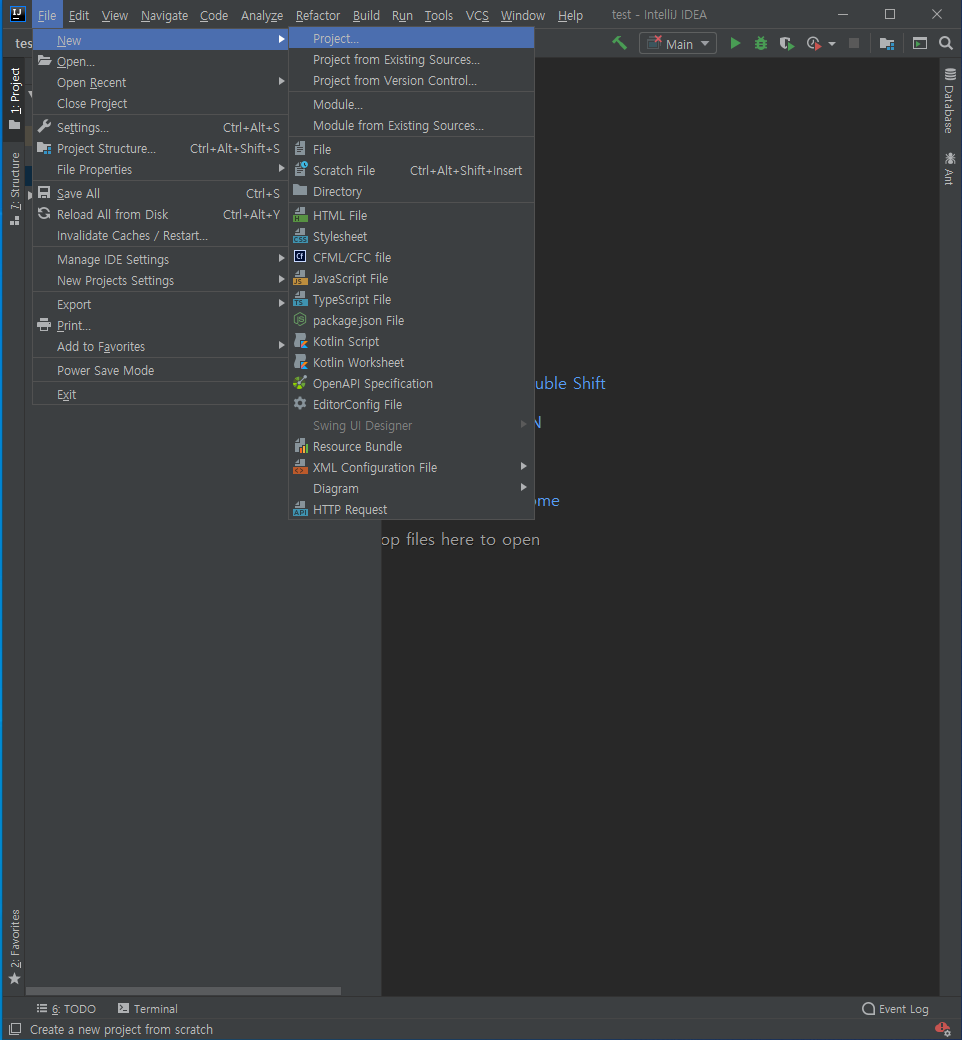Open the Database tool window

coord(950,101)
